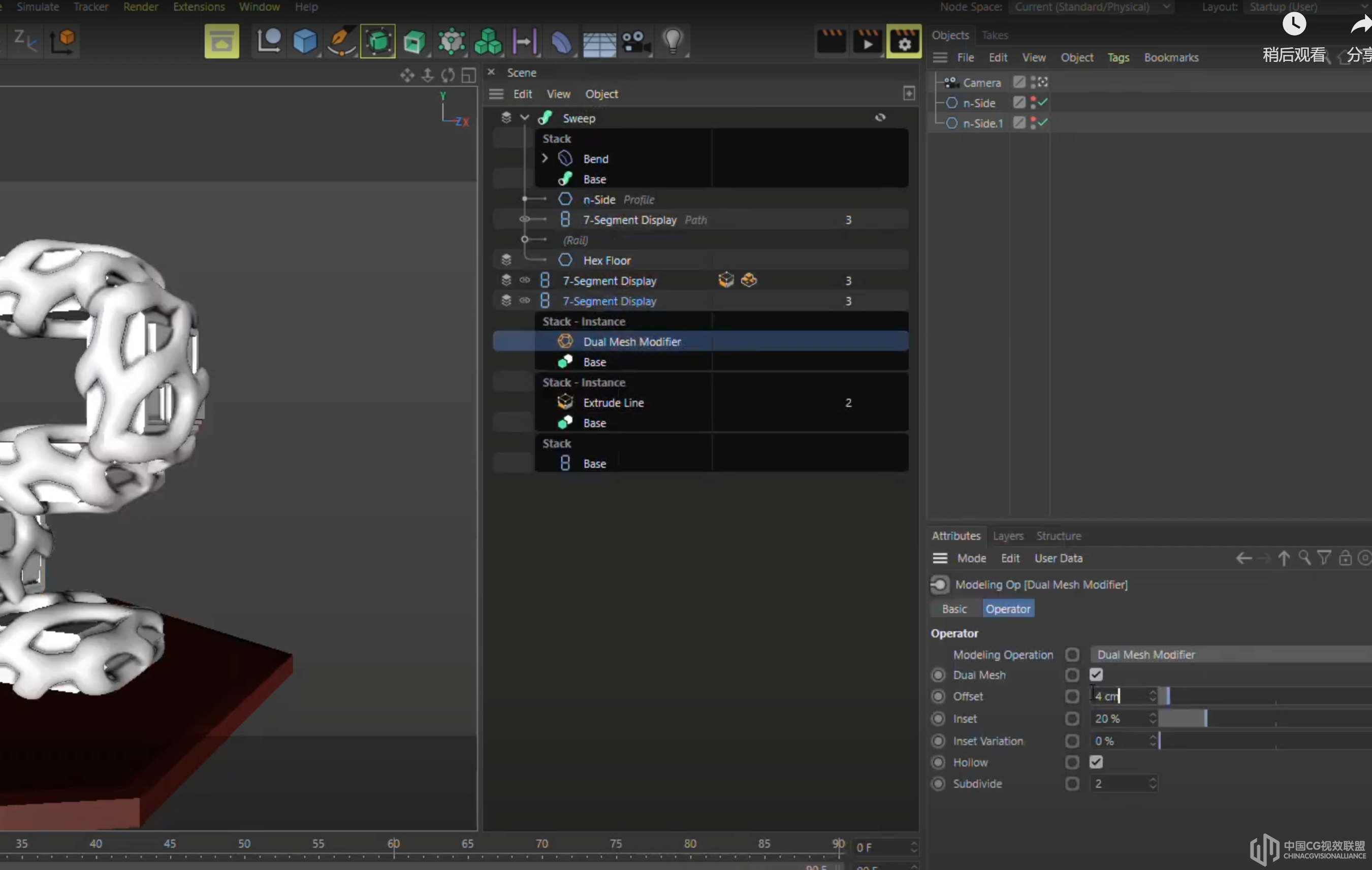Click the viewport rotate camera icon
1372x870 pixels.
pos(448,75)
